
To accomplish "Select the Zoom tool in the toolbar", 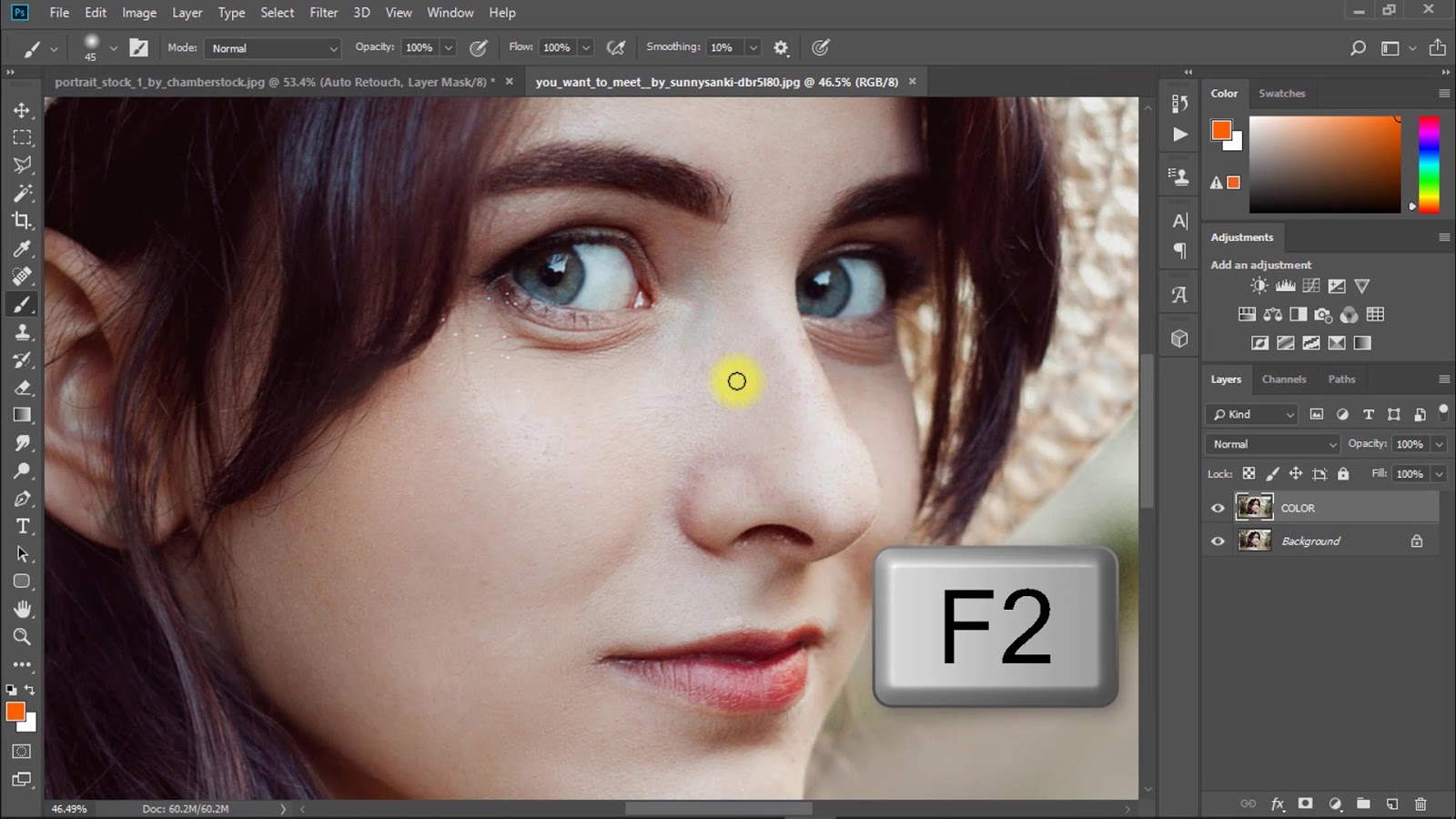I will tap(22, 637).
